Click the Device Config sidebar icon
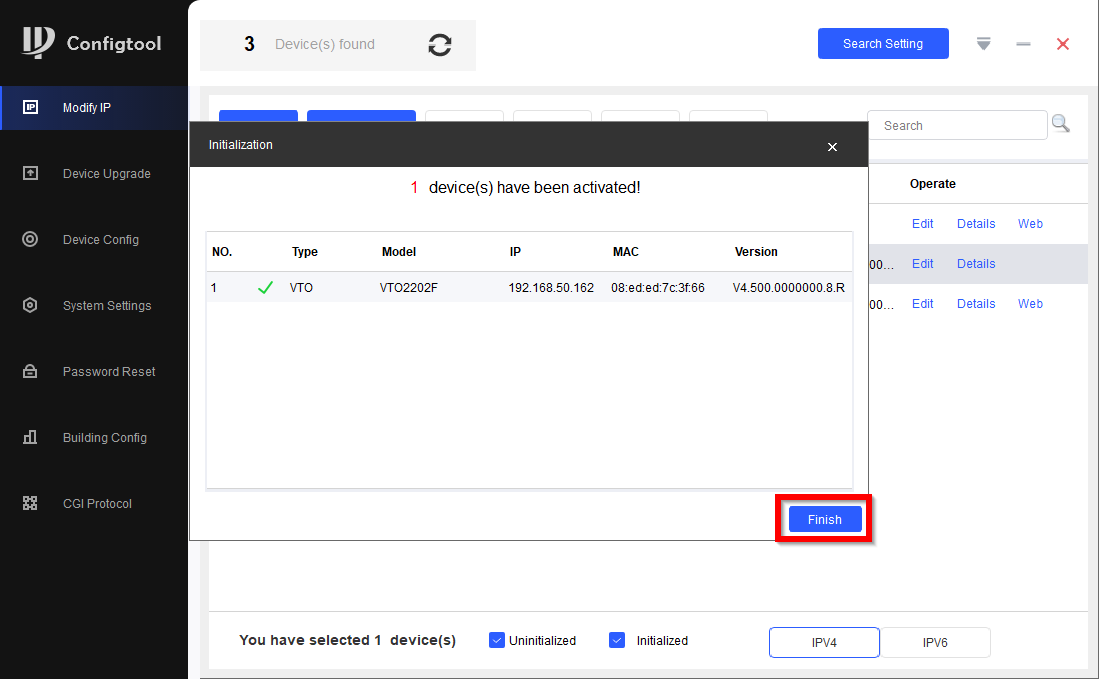Image resolution: width=1099 pixels, height=679 pixels. coord(30,239)
